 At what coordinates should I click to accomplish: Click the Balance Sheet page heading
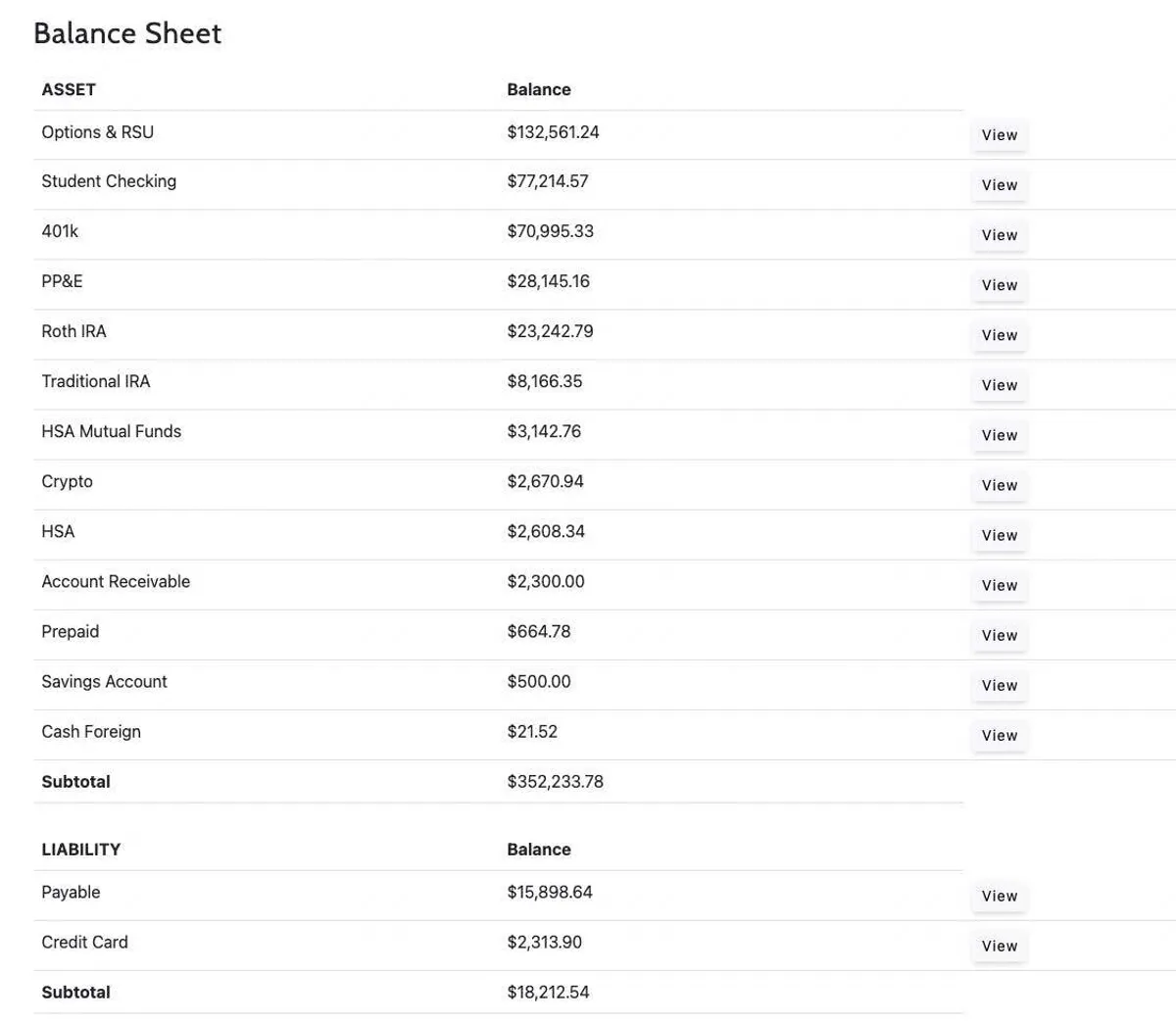tap(127, 33)
